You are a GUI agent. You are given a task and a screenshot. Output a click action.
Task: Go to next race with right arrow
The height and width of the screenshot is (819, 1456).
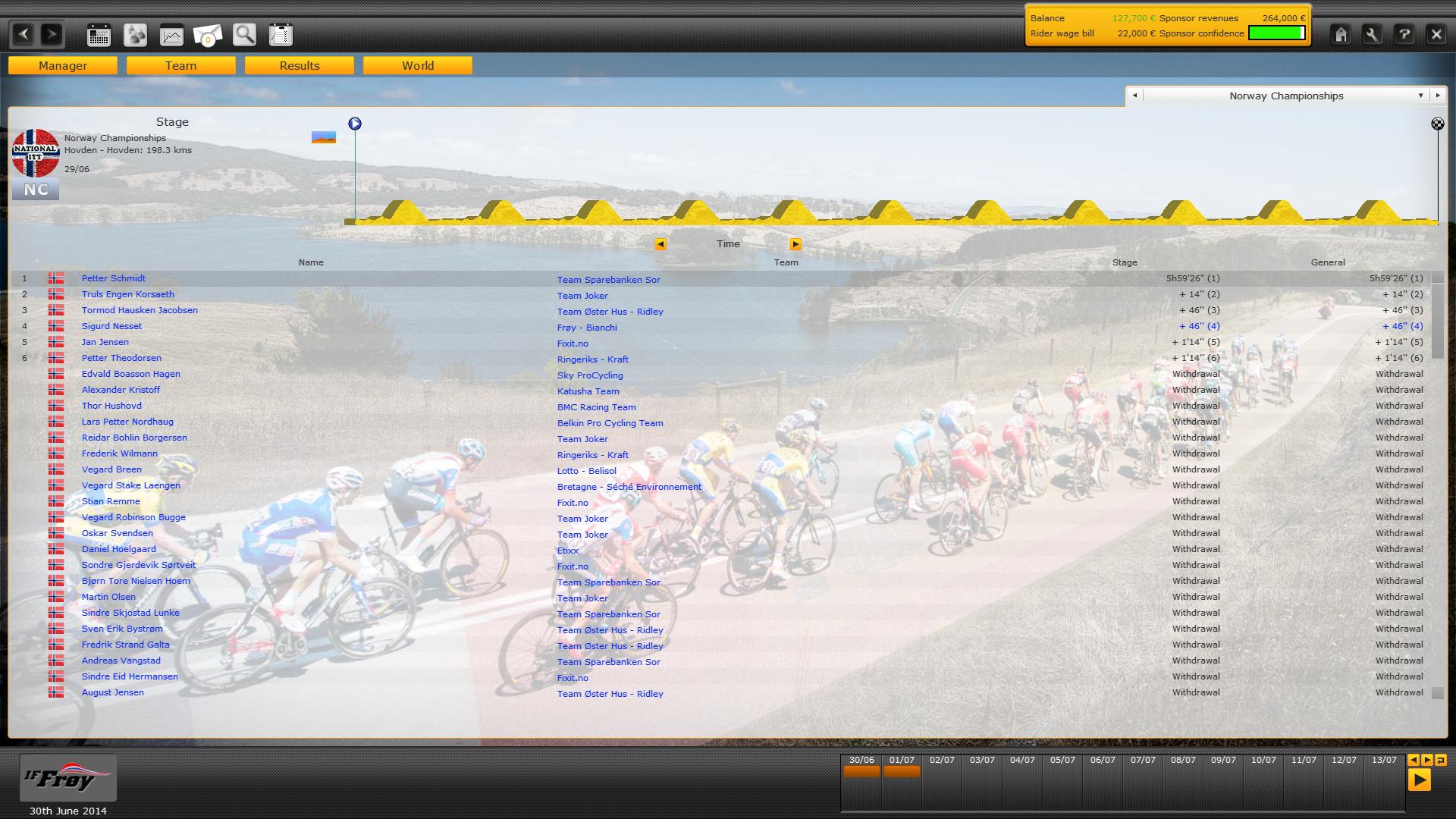coord(1437,96)
